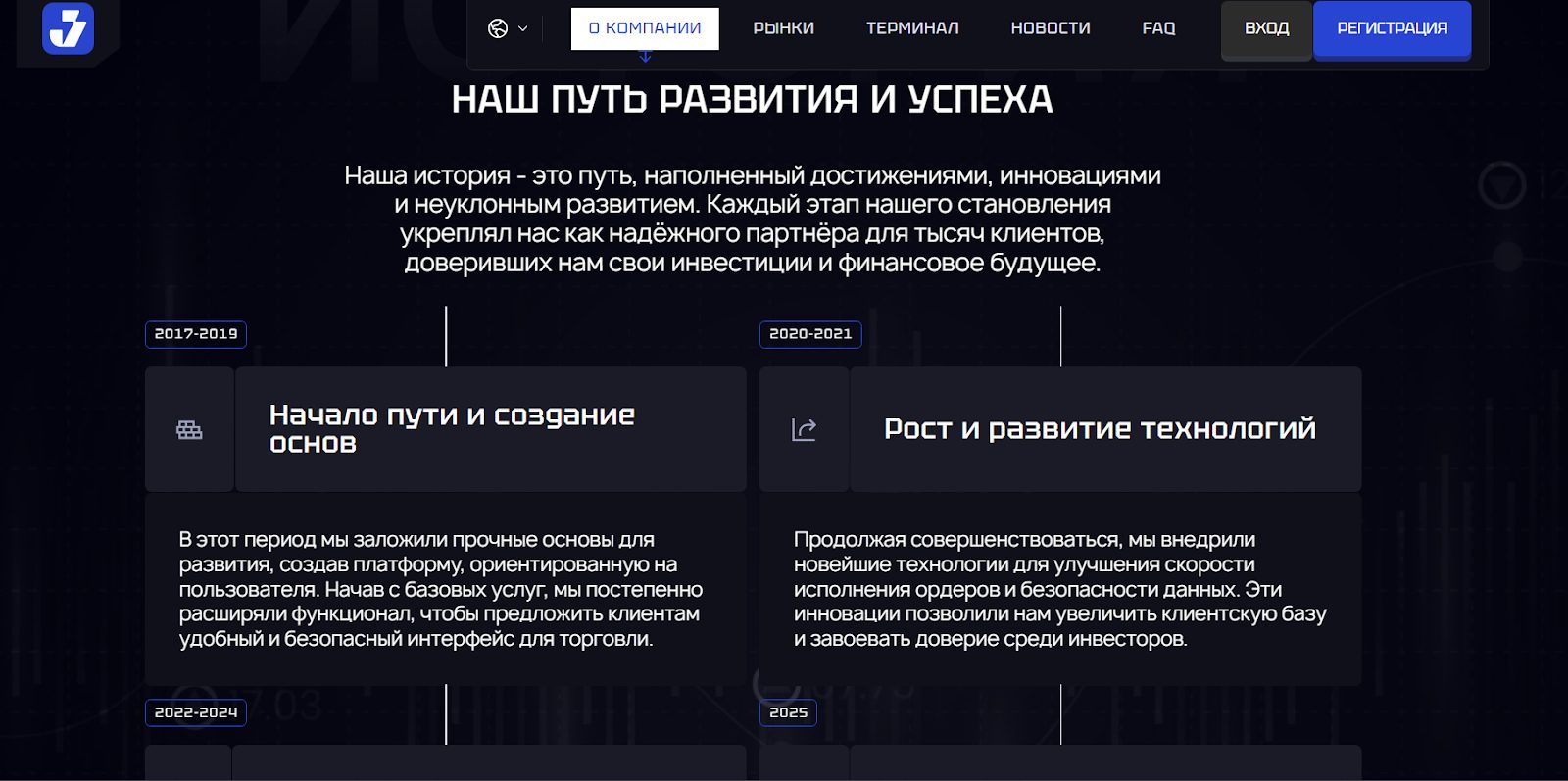1568x781 pixels.
Task: Click the title Рост и развитие технологий
Action: (x=1100, y=429)
